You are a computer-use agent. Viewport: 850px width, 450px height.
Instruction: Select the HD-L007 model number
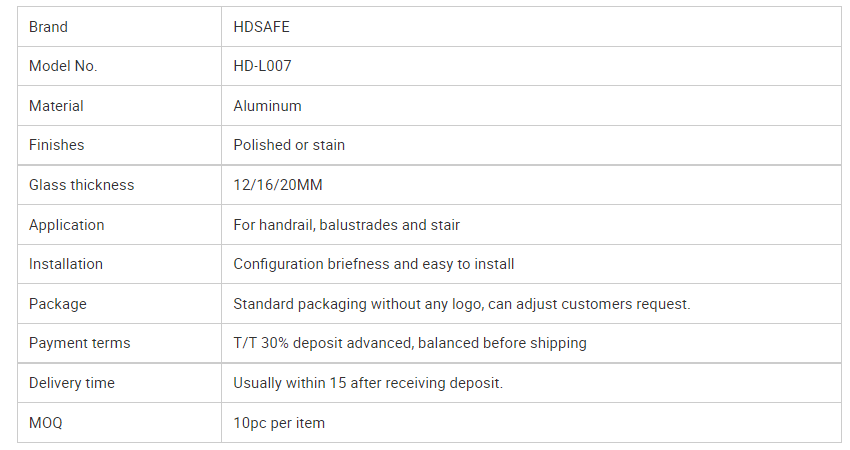(262, 66)
